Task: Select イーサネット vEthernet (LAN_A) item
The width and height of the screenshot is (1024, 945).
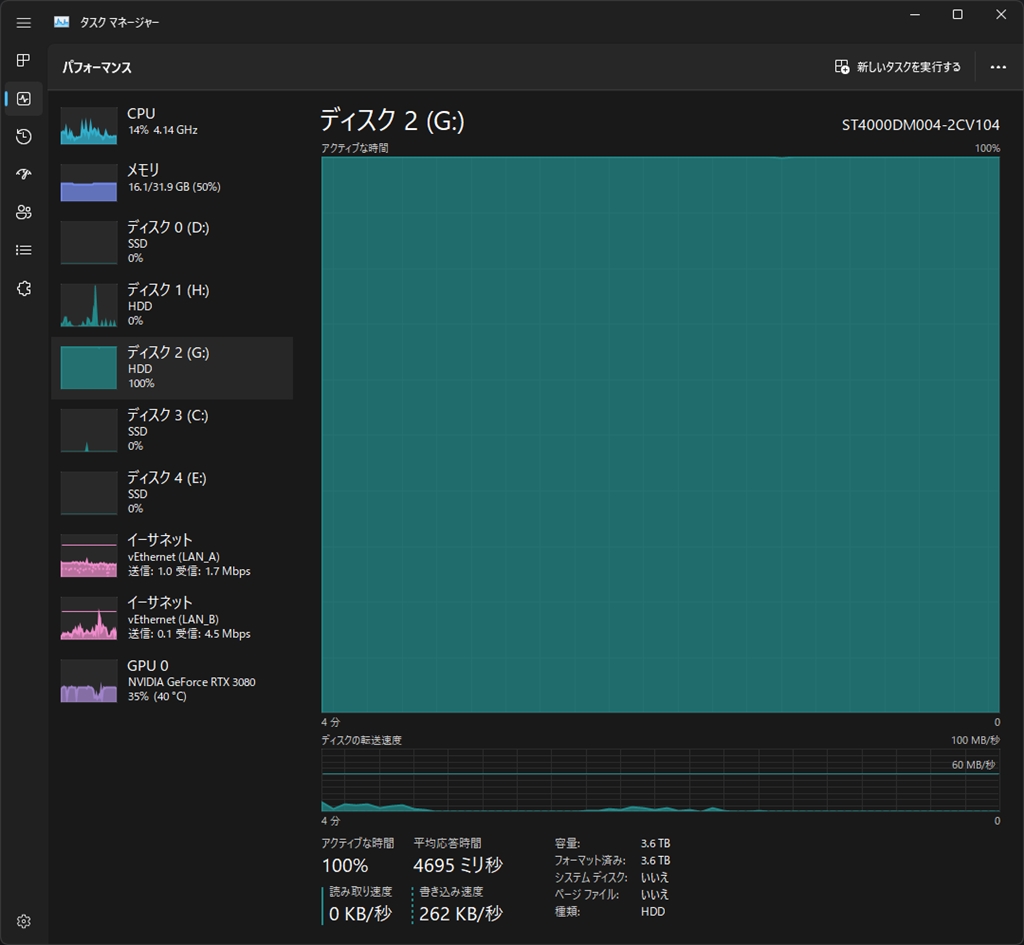Action: click(172, 556)
